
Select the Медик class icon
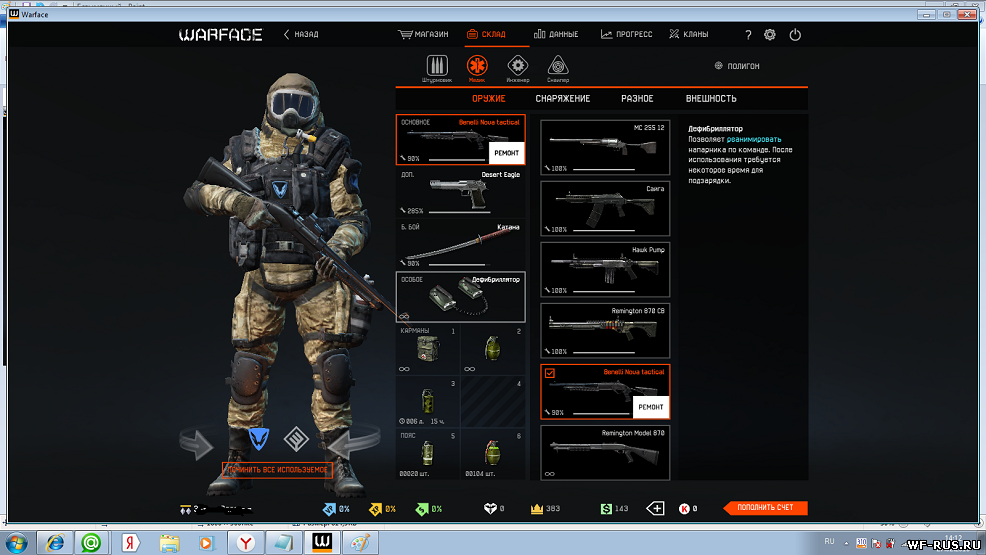(477, 65)
